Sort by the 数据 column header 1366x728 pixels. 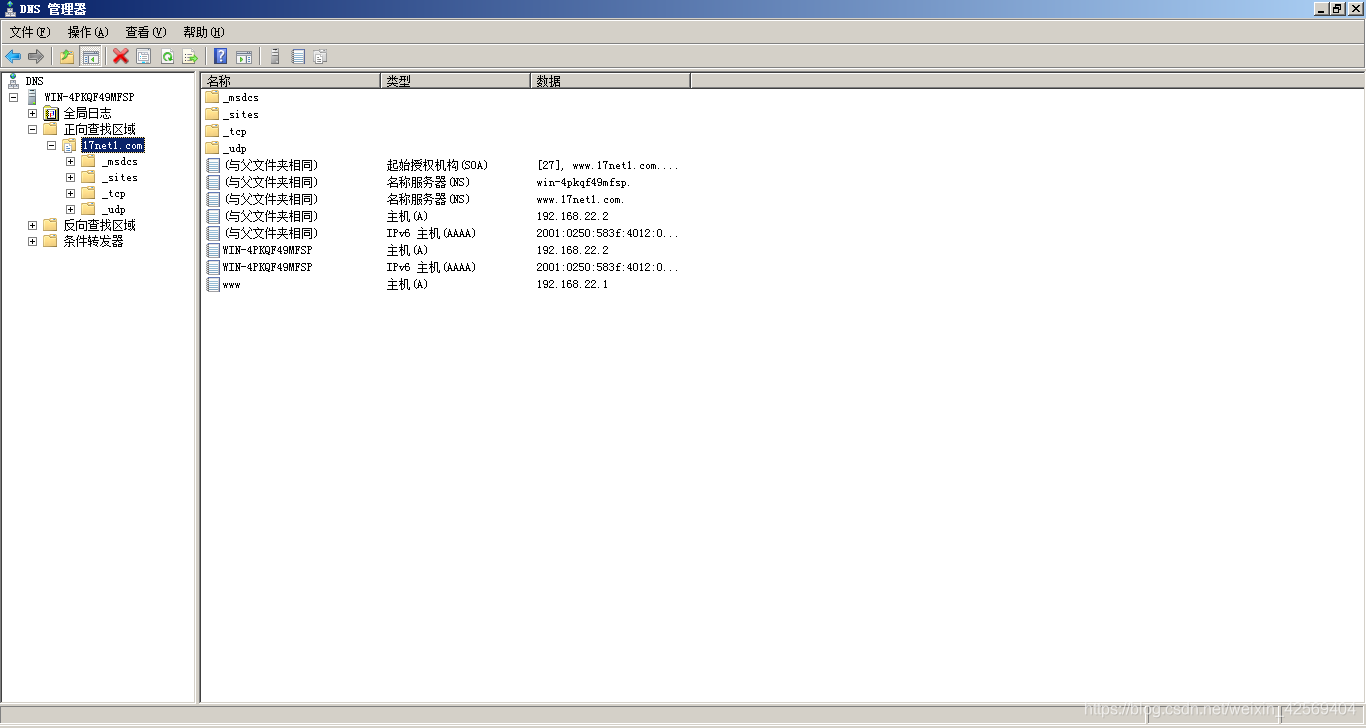tap(610, 81)
